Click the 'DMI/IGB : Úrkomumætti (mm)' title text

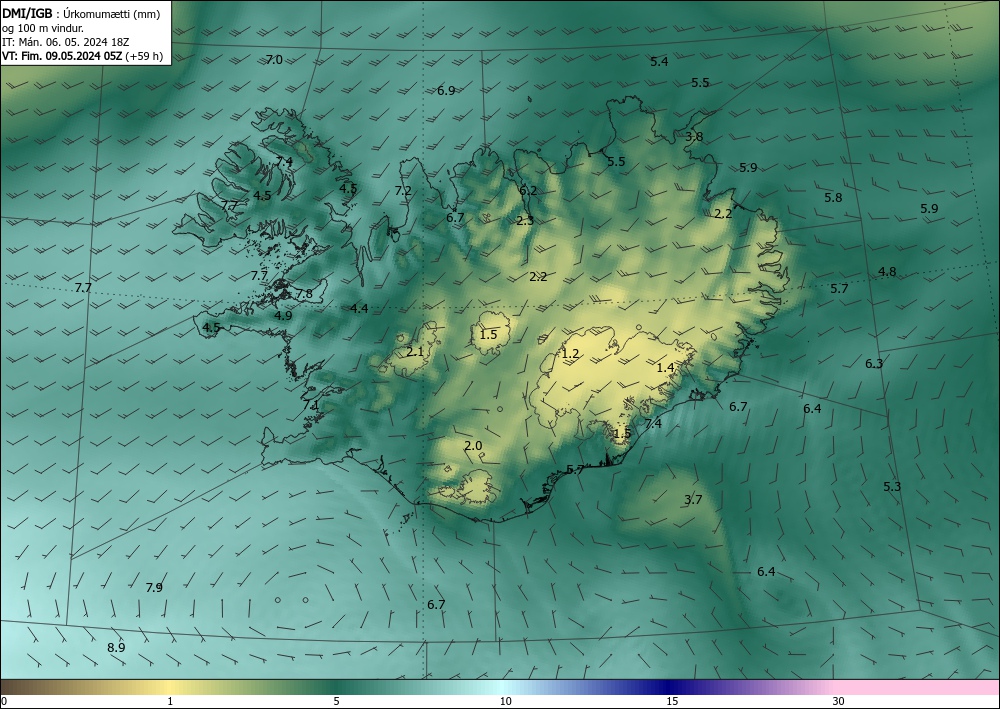[81, 14]
